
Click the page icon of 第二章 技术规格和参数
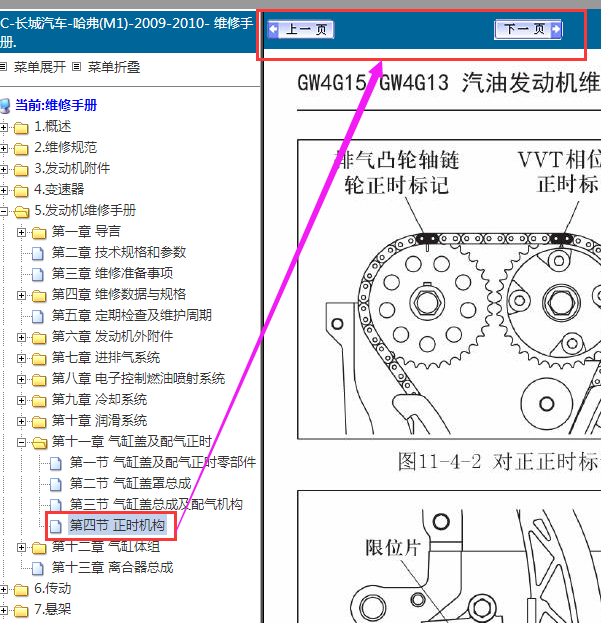38,253
